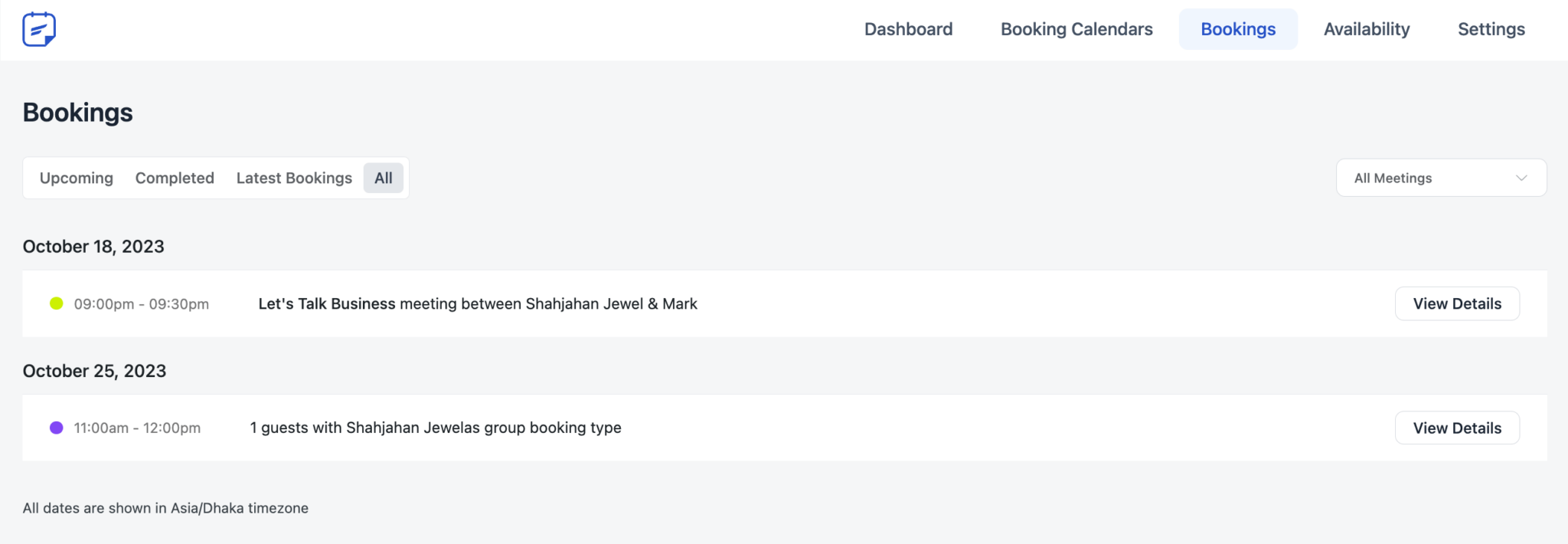1568x544 pixels.
Task: Navigate to the Dashboard page
Action: tap(907, 29)
